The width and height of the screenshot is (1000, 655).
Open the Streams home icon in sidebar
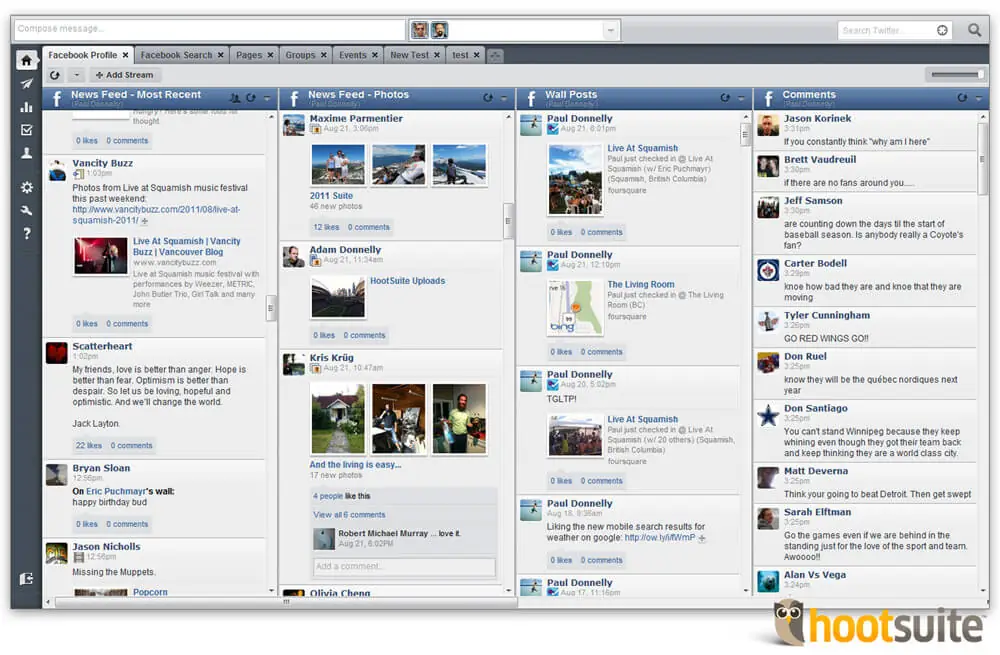point(26,60)
